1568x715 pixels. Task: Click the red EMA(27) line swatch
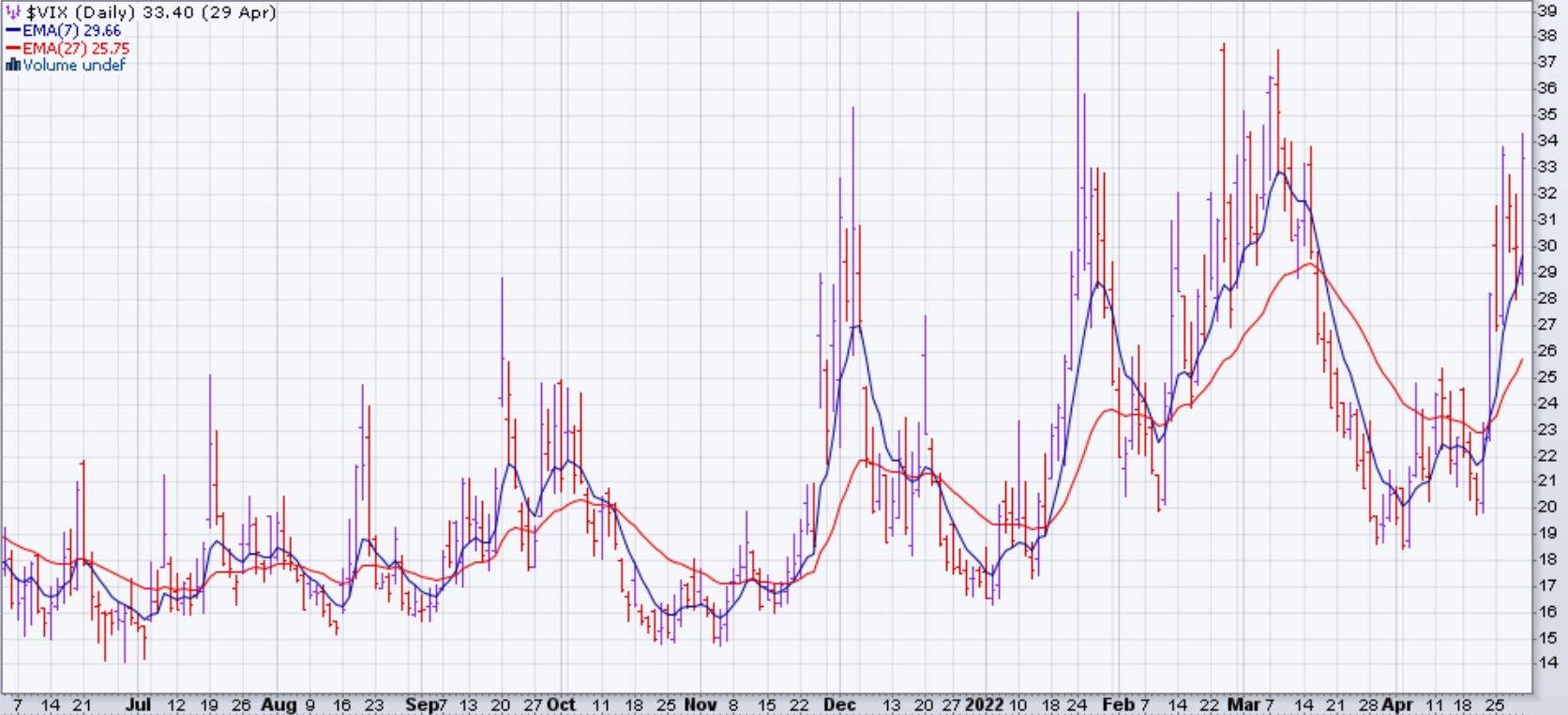point(13,48)
